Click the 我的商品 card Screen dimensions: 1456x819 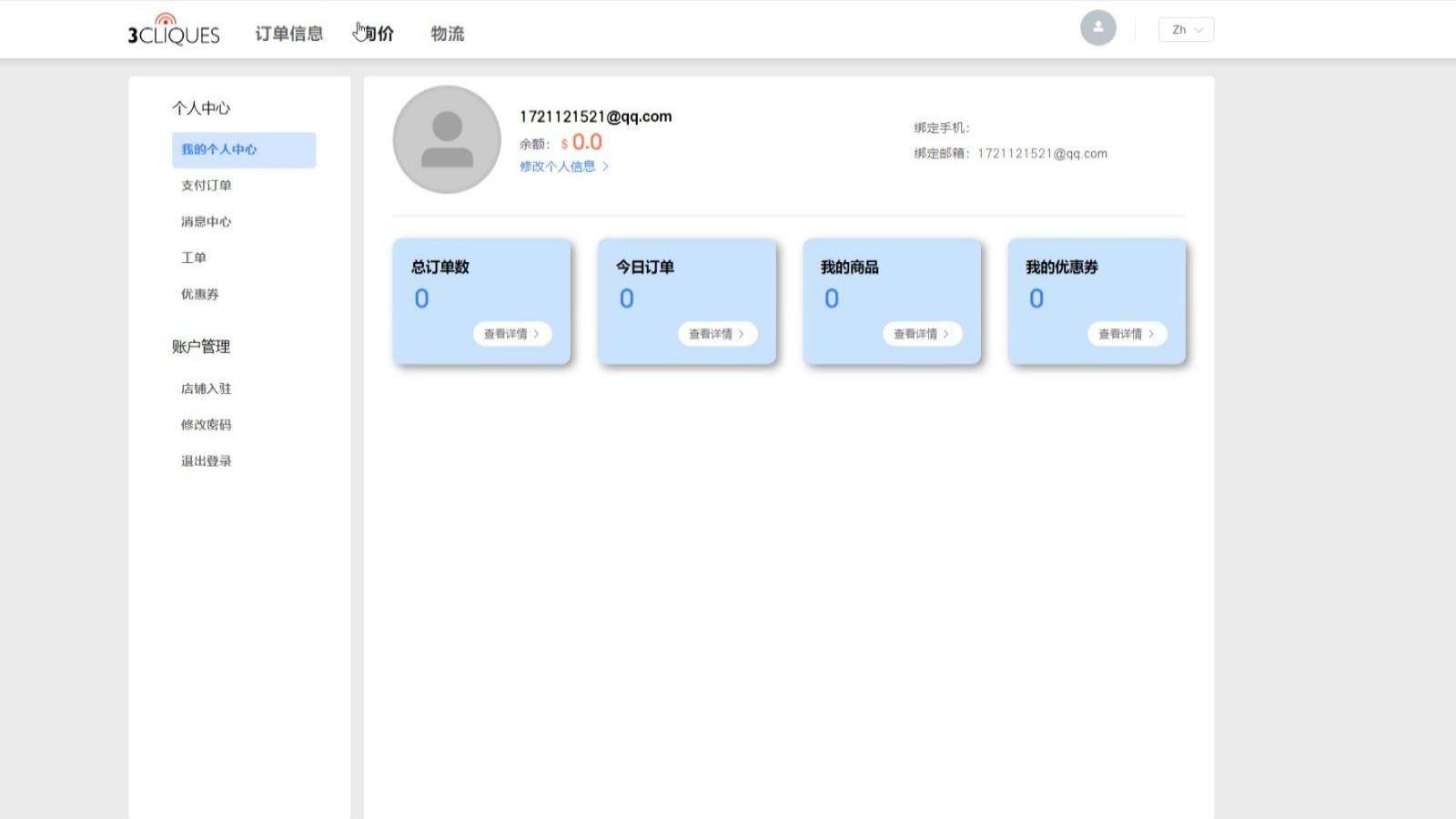892,300
